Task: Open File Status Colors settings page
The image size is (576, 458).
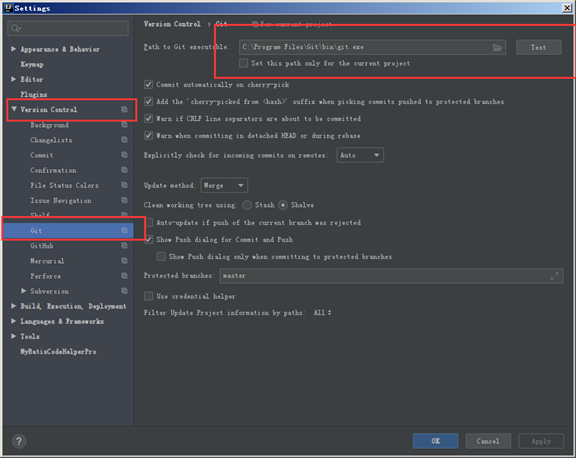Action: click(64, 185)
